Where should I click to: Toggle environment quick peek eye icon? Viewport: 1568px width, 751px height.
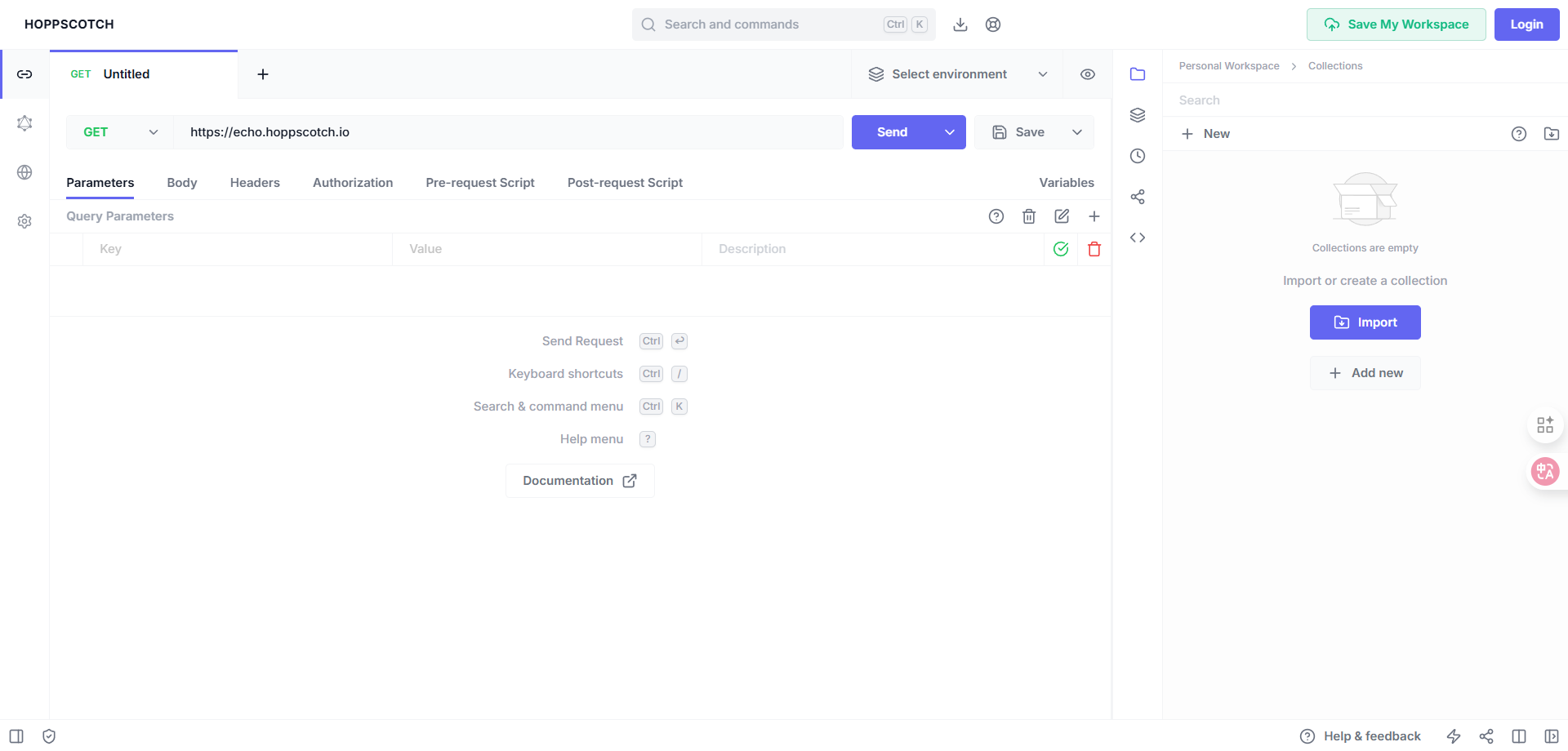(1088, 74)
